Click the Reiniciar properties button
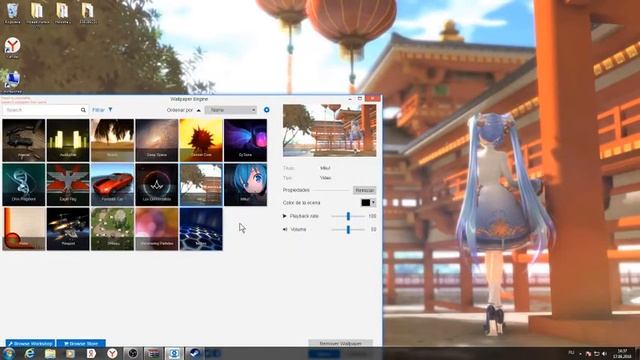 [364, 191]
